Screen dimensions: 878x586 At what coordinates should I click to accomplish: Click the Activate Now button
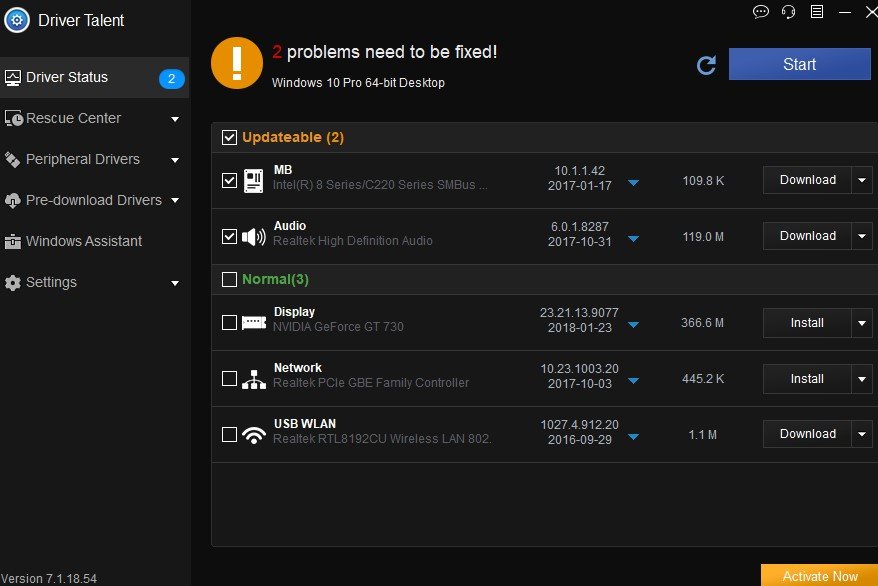tap(819, 575)
